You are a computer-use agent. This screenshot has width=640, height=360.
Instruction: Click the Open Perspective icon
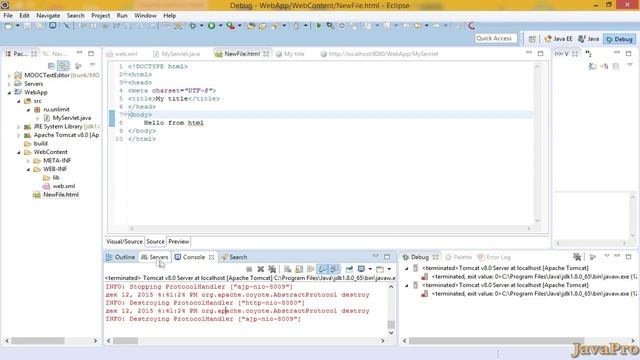pyautogui.click(x=532, y=39)
